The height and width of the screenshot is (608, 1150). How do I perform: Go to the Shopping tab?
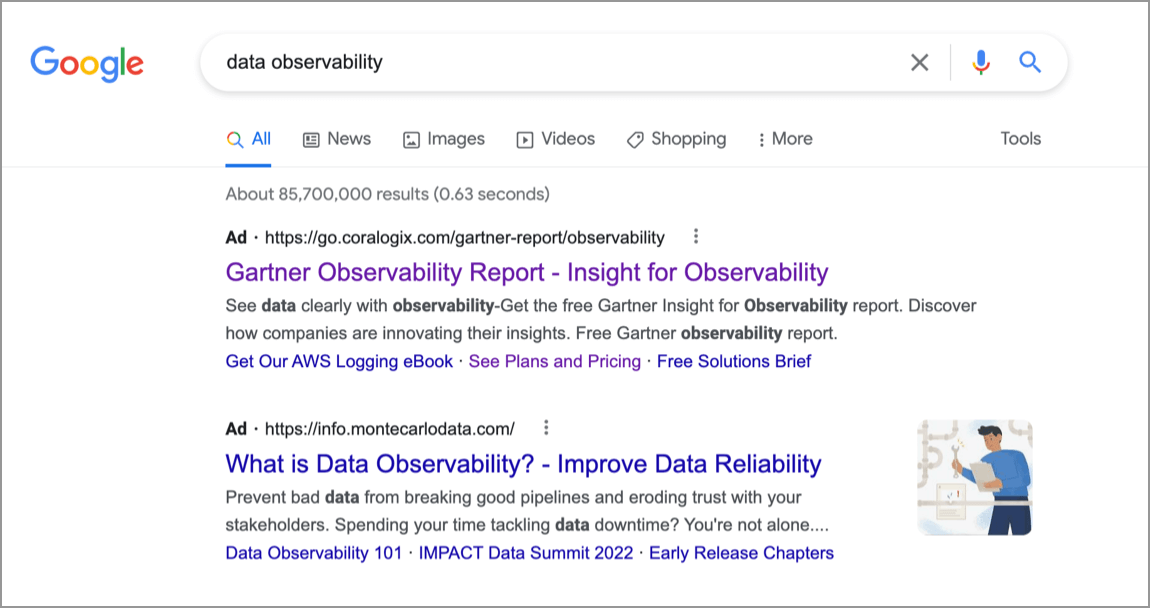click(676, 139)
